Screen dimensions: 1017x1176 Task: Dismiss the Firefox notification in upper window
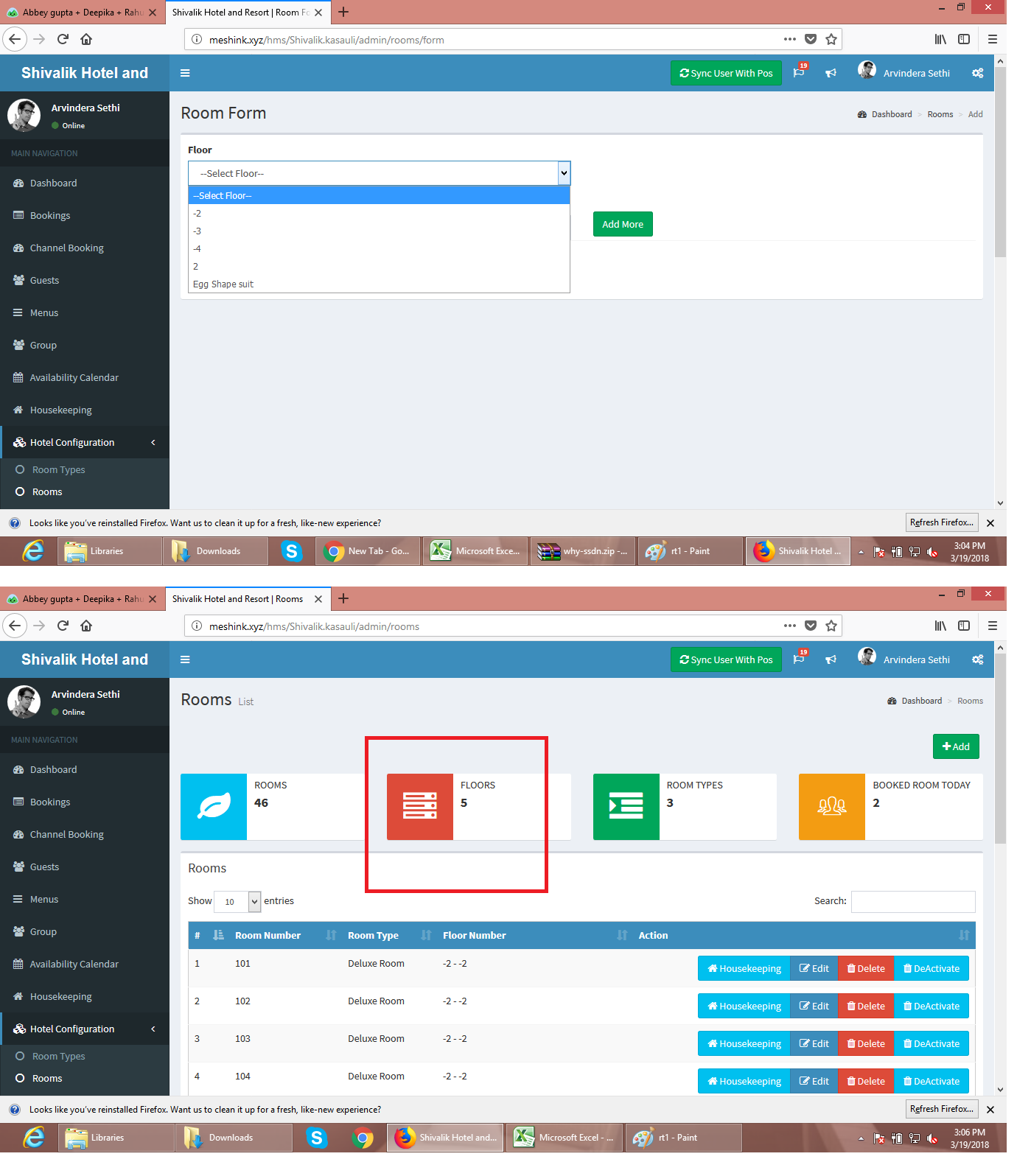click(990, 523)
